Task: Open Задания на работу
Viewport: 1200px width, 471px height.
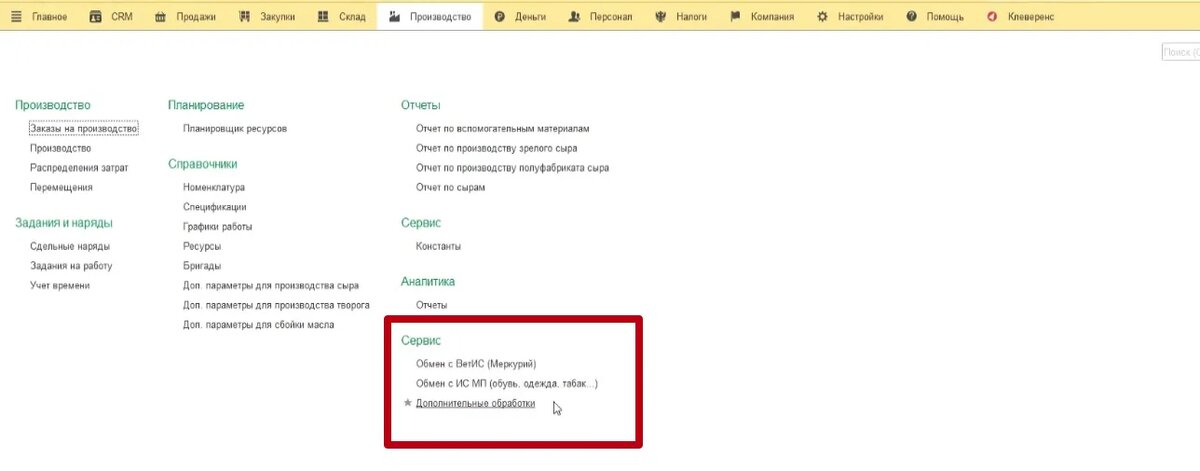Action: point(71,266)
